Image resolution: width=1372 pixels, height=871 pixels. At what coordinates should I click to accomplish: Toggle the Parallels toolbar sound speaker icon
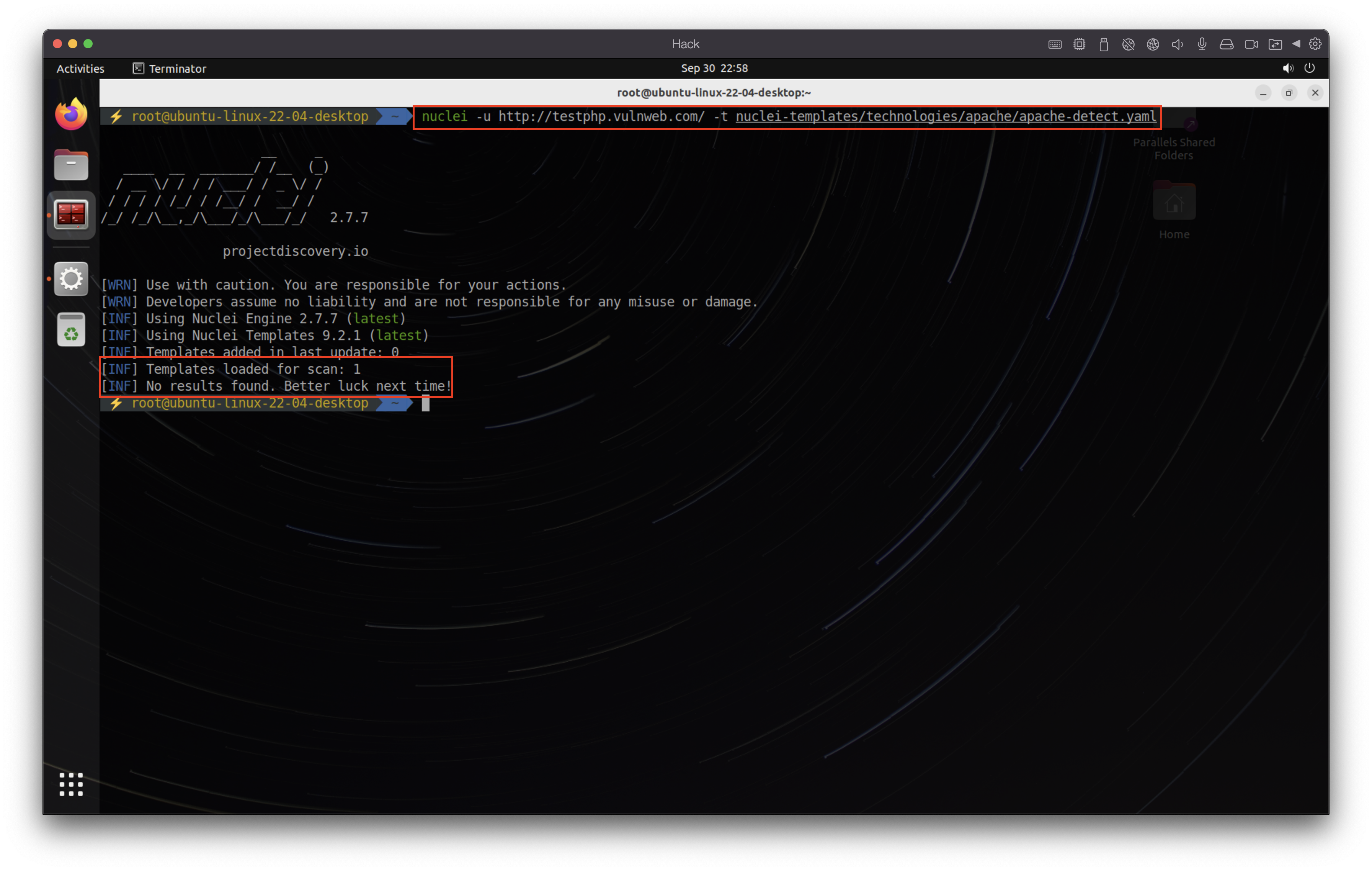[1177, 44]
